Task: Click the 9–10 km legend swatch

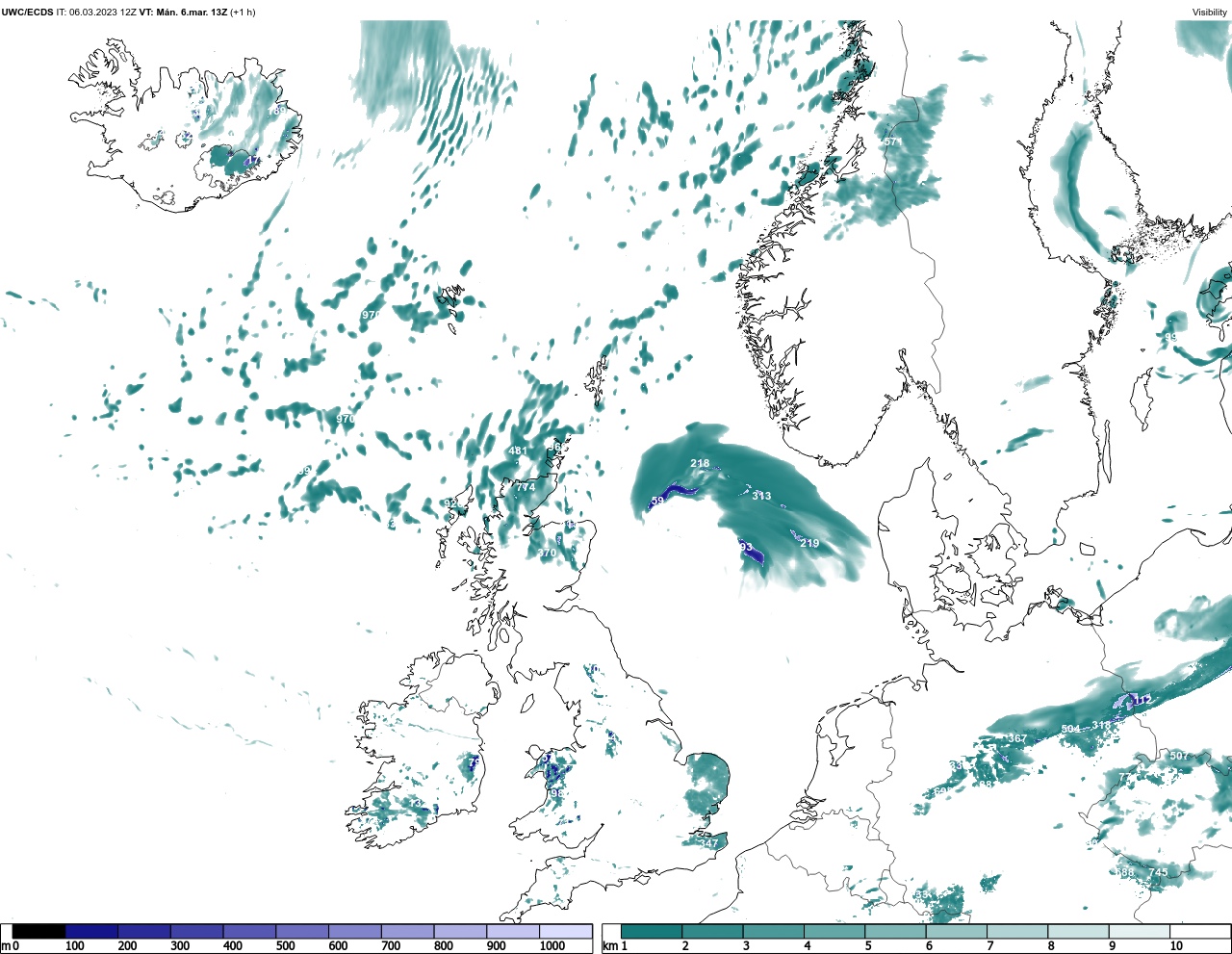Action: coord(1139,931)
